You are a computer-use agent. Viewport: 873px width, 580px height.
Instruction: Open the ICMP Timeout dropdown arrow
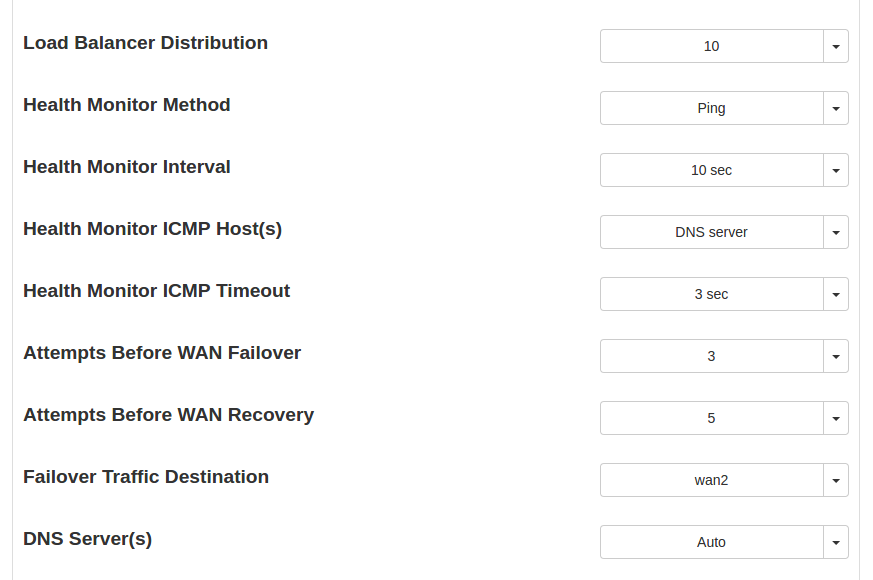836,294
